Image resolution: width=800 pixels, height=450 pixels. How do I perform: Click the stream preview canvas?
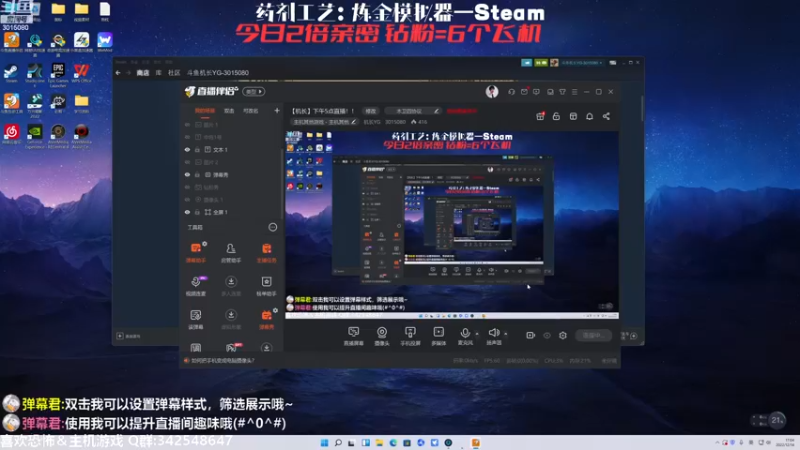tap(452, 225)
